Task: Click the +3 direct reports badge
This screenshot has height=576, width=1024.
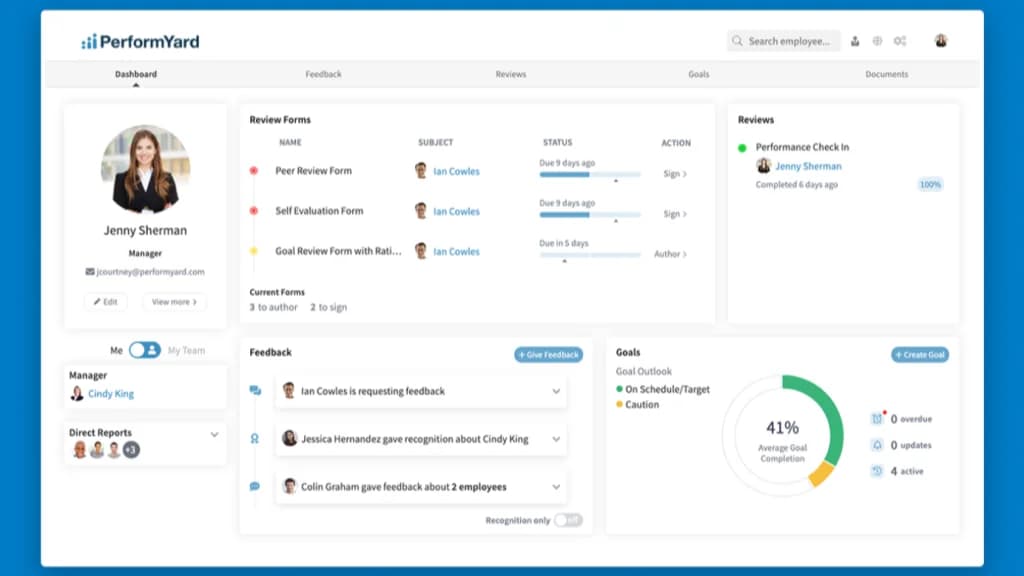Action: [x=131, y=449]
